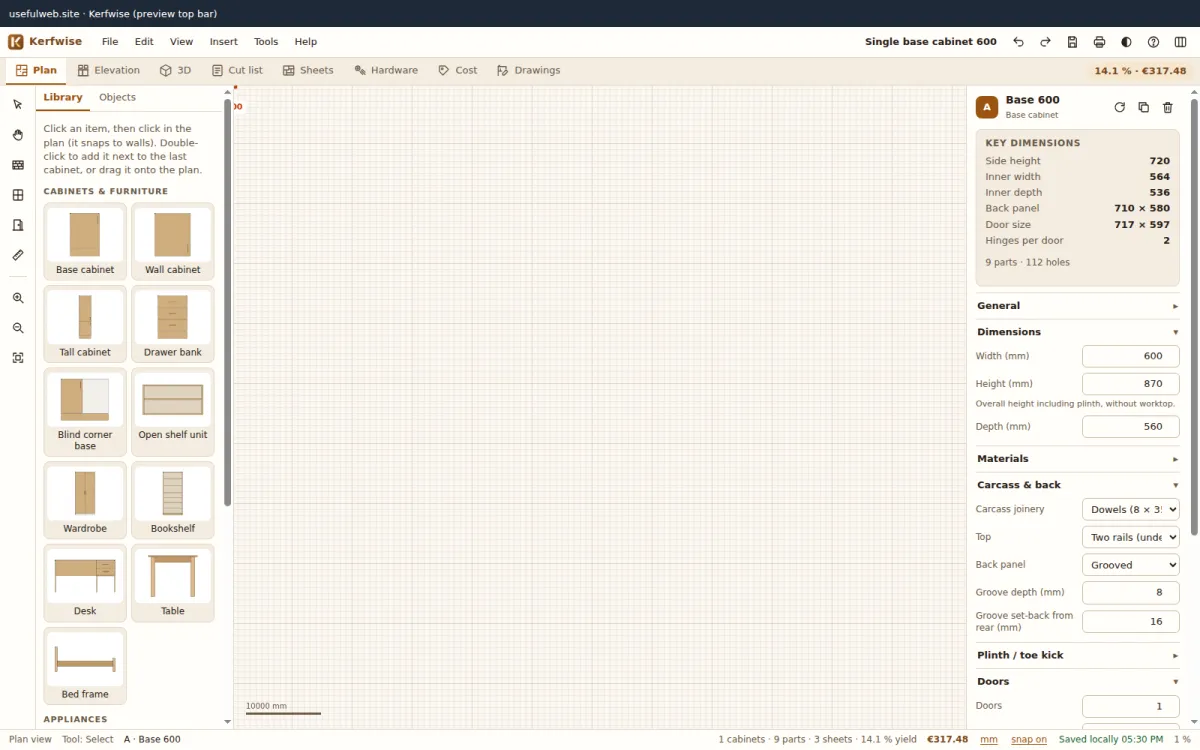Expand the Plinth / toe kick section
Screen dimensions: 1200x750
(1078, 655)
